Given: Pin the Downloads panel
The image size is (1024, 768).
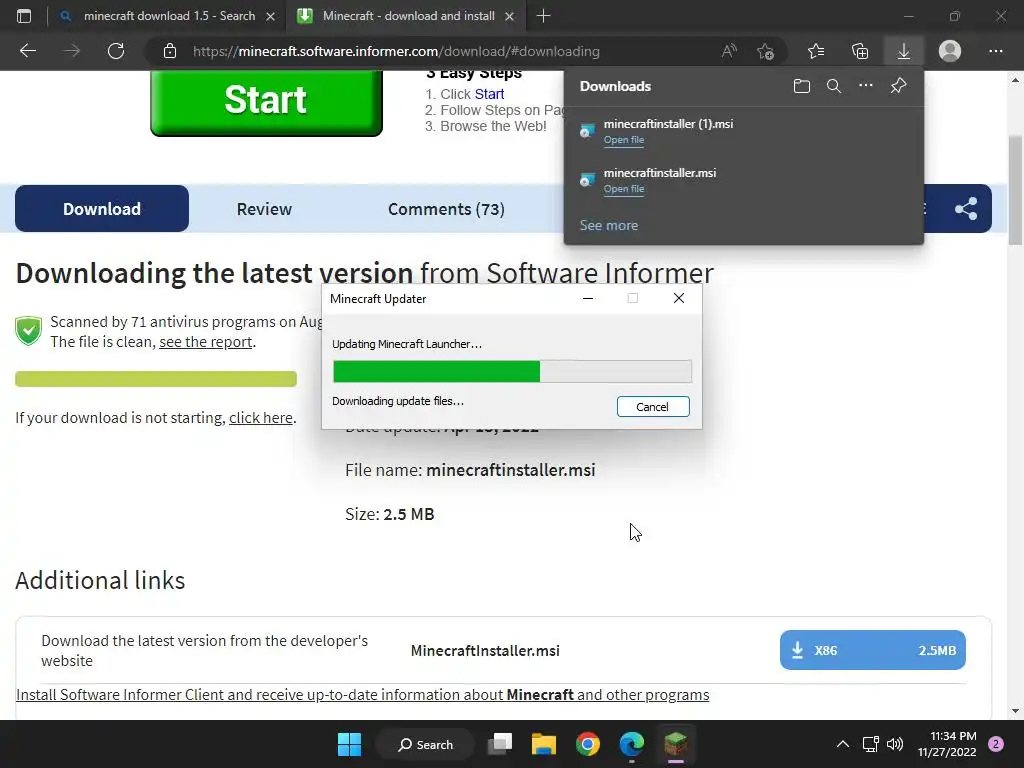Looking at the screenshot, I should (x=899, y=86).
